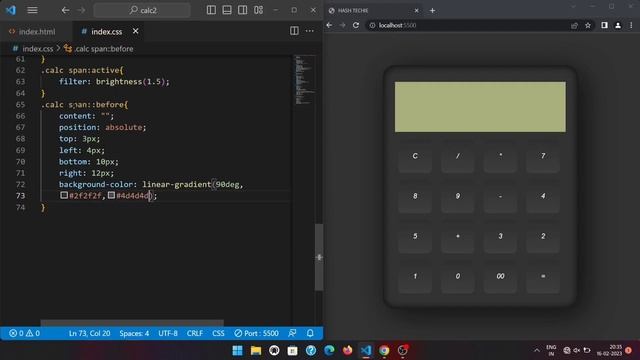Open the taskbar clock and date
Viewport: 640px width, 360px height.
[x=609, y=350]
